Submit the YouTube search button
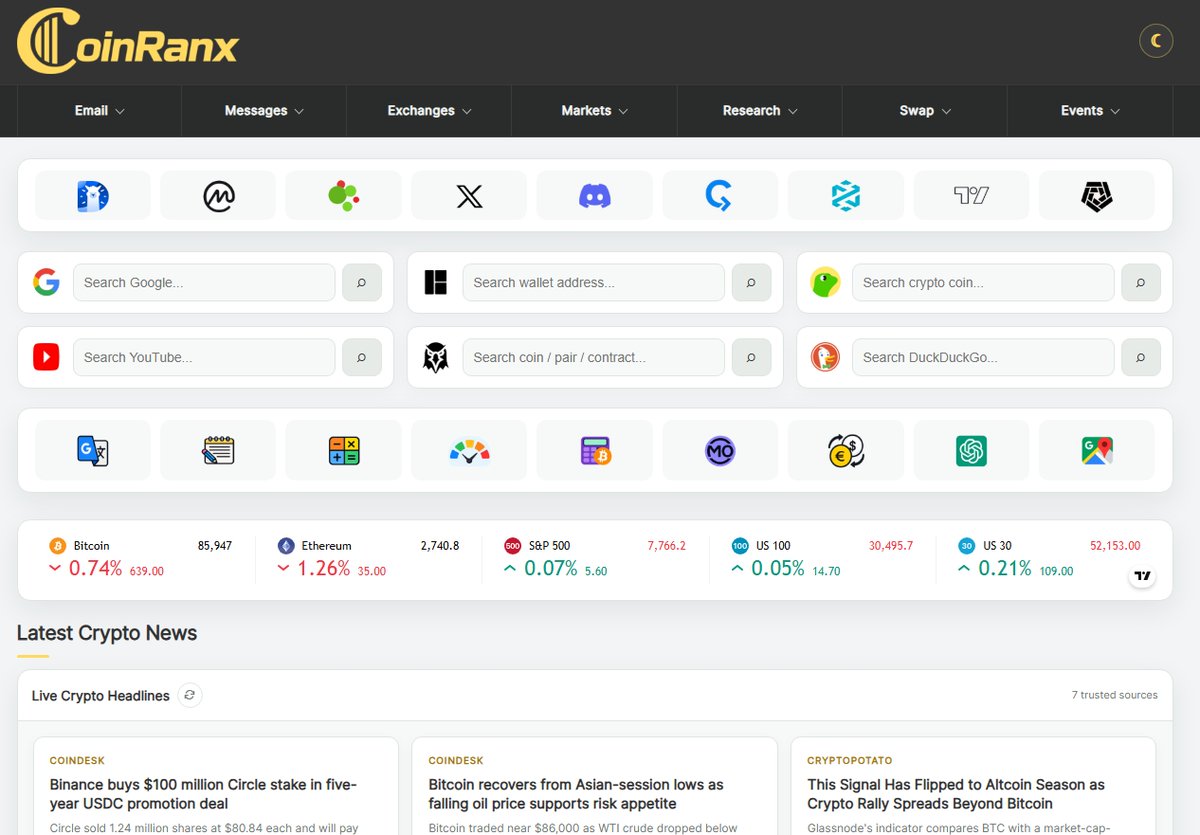This screenshot has height=835, width=1200. tap(362, 357)
